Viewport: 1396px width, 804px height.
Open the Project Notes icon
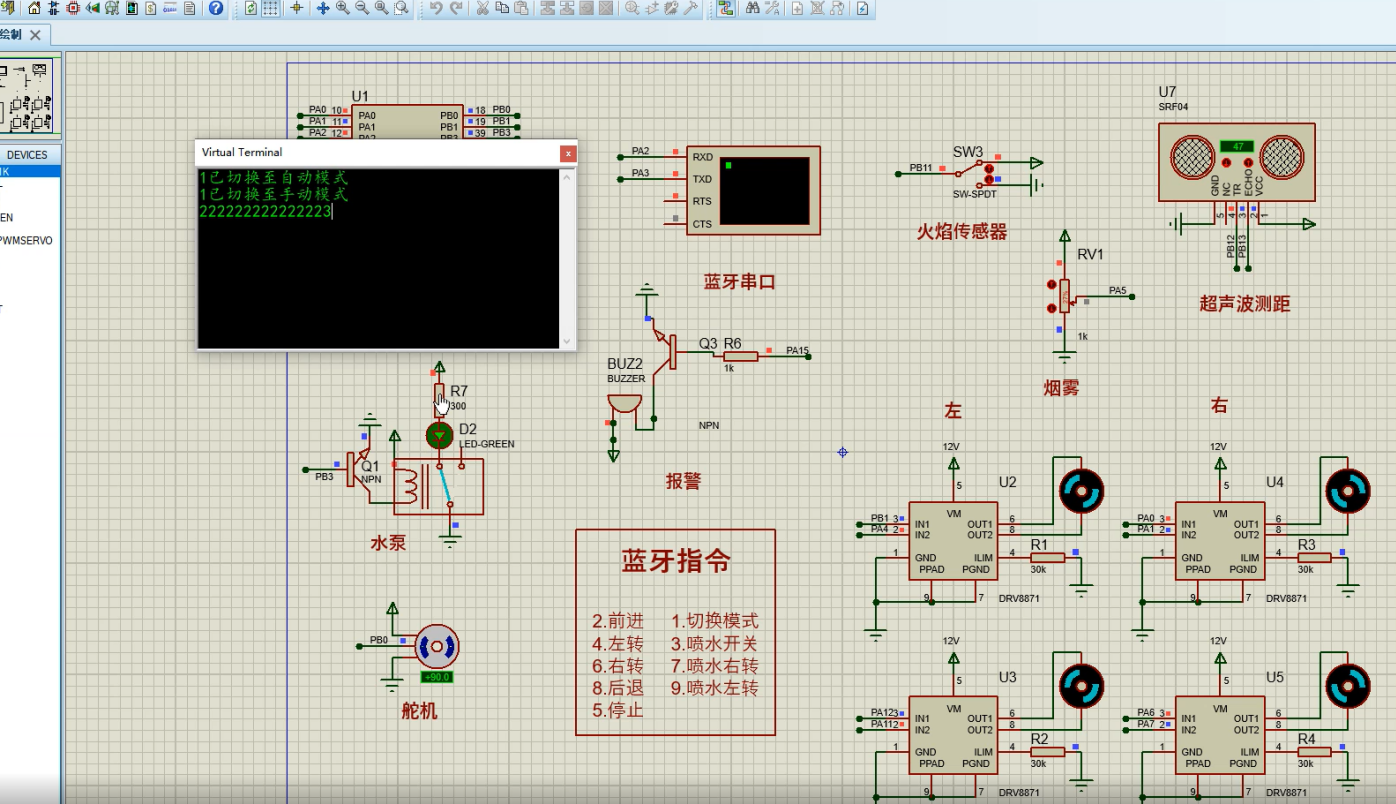click(x=189, y=8)
